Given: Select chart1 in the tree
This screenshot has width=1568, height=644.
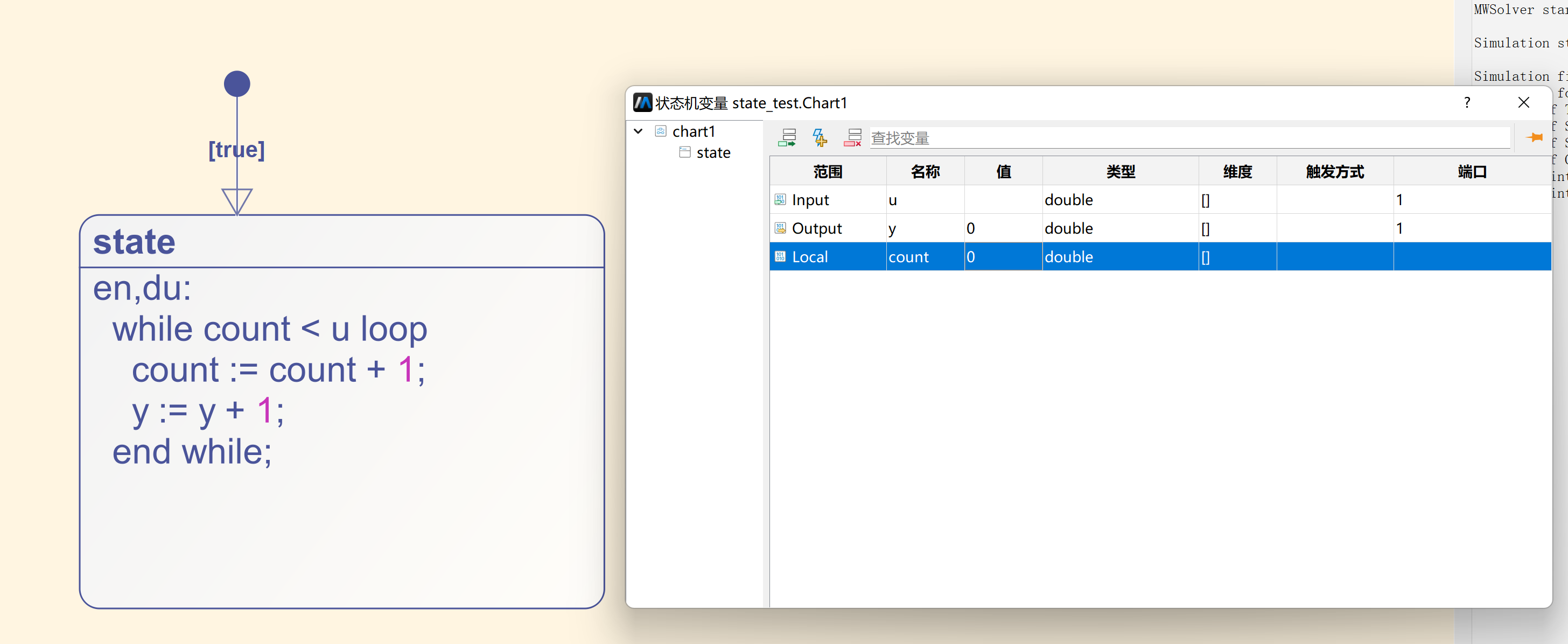Looking at the screenshot, I should [694, 131].
